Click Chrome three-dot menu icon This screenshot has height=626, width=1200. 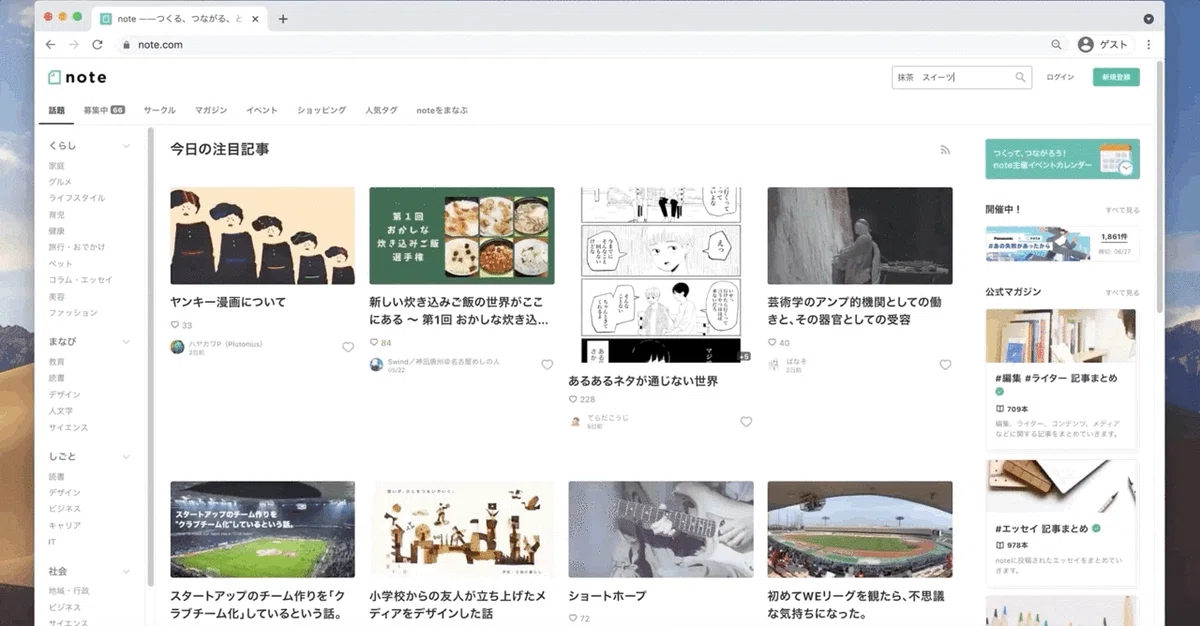click(x=1148, y=45)
